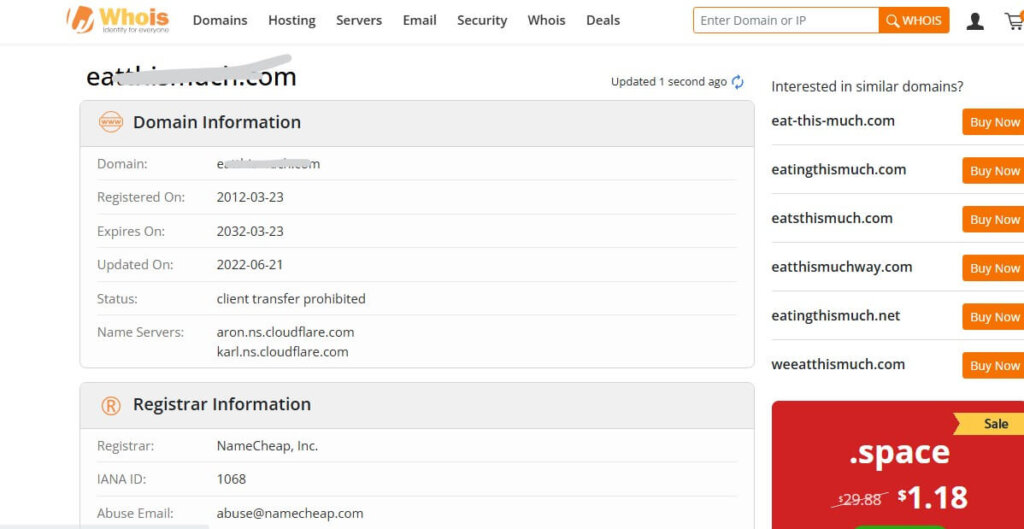The image size is (1024, 529).
Task: Click the registrar name NameCheap, Inc.
Action: [267, 446]
